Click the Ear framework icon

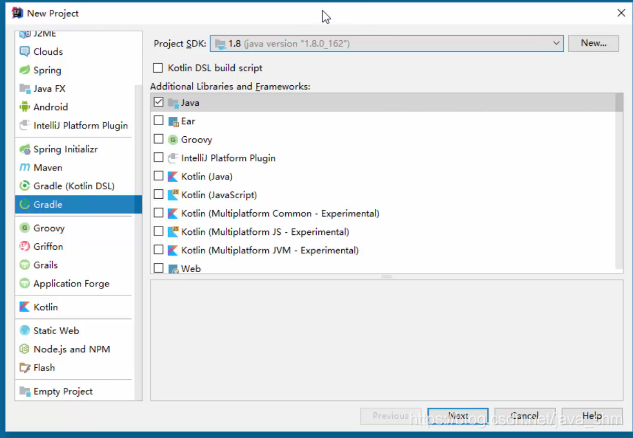173,122
